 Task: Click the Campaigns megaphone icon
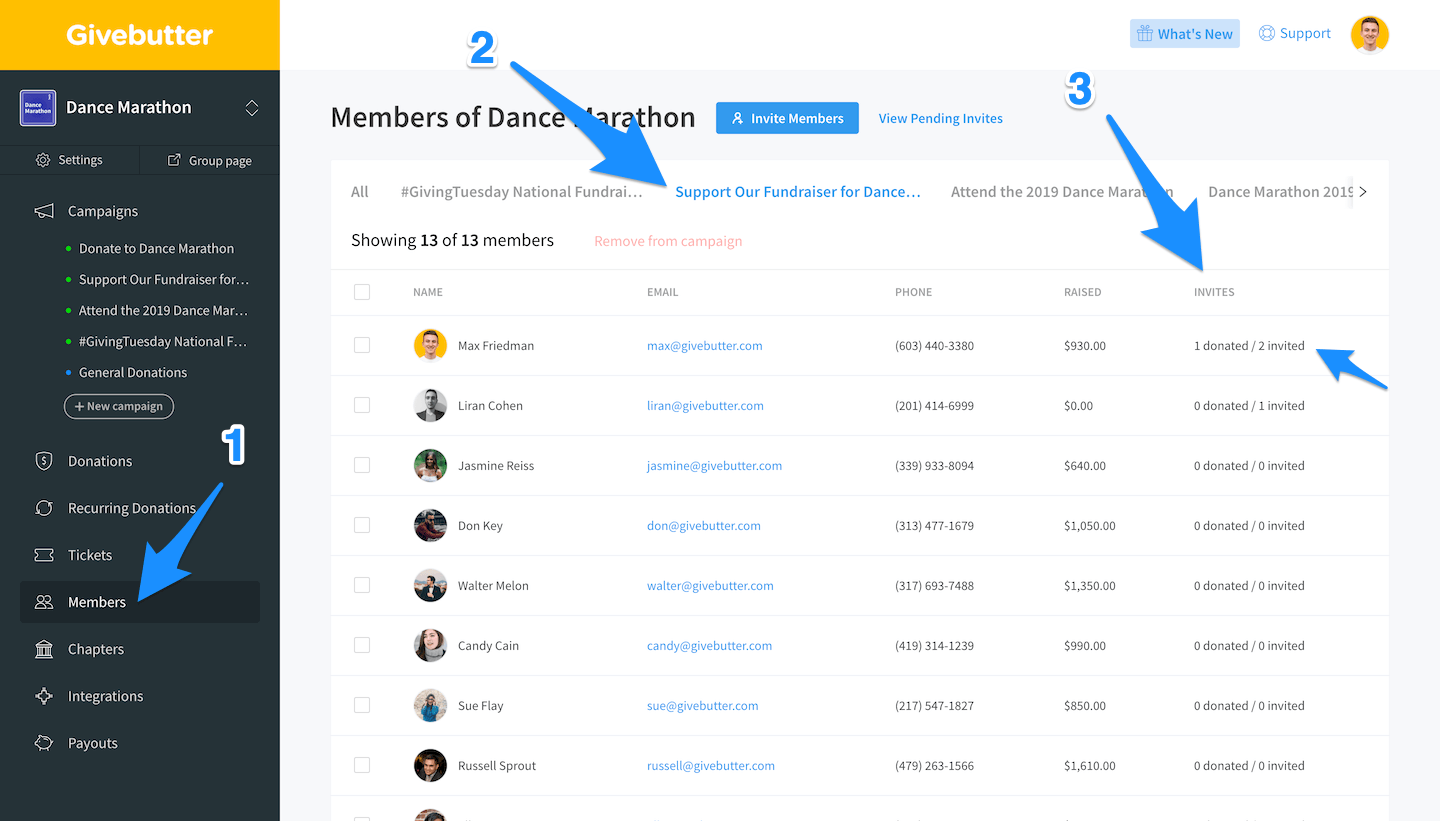pyautogui.click(x=44, y=211)
